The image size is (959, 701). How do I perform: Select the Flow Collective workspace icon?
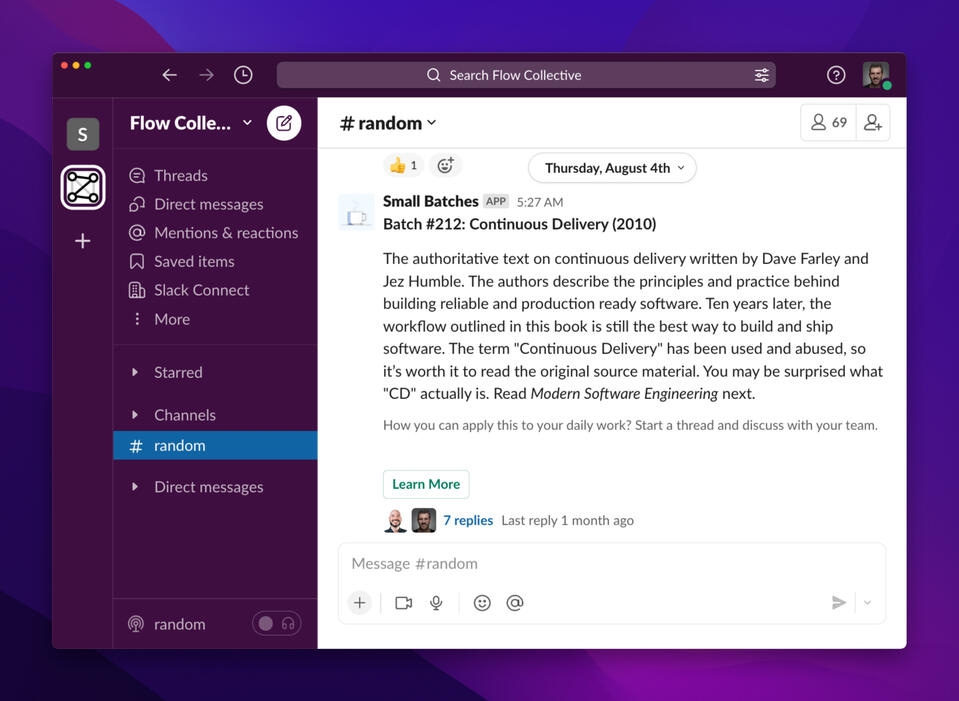click(83, 187)
